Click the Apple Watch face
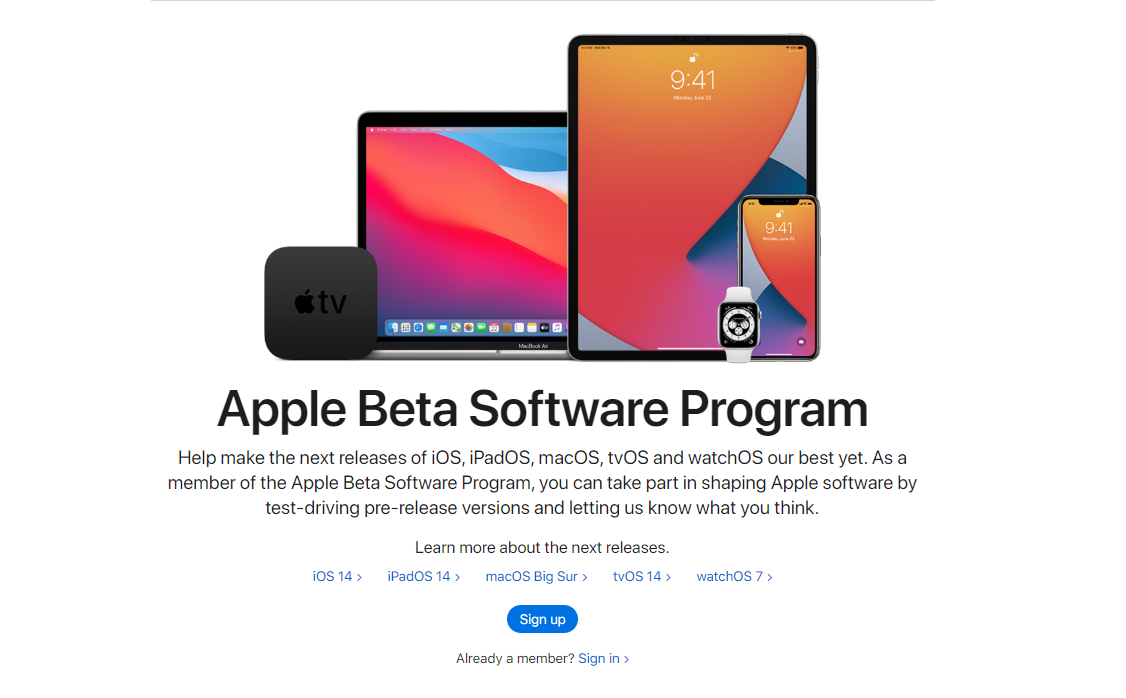 [x=739, y=325]
